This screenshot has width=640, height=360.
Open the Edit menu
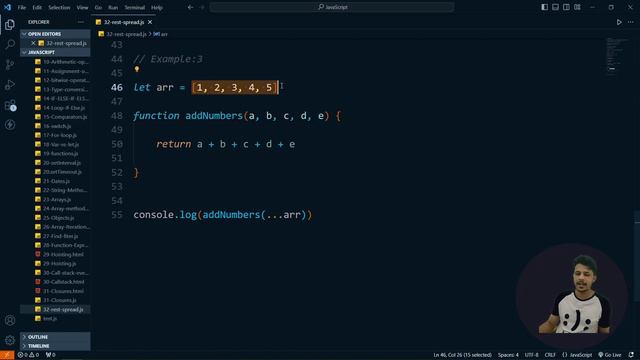37,7
